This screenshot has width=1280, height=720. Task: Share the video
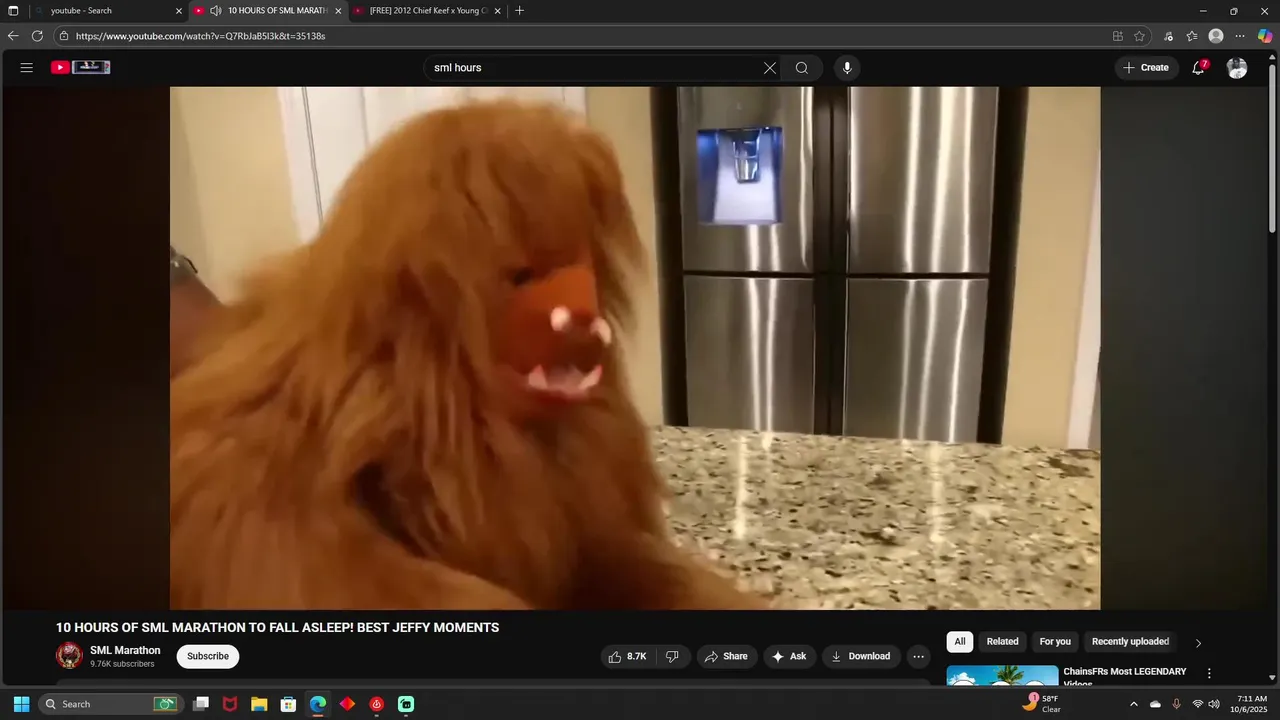(726, 656)
